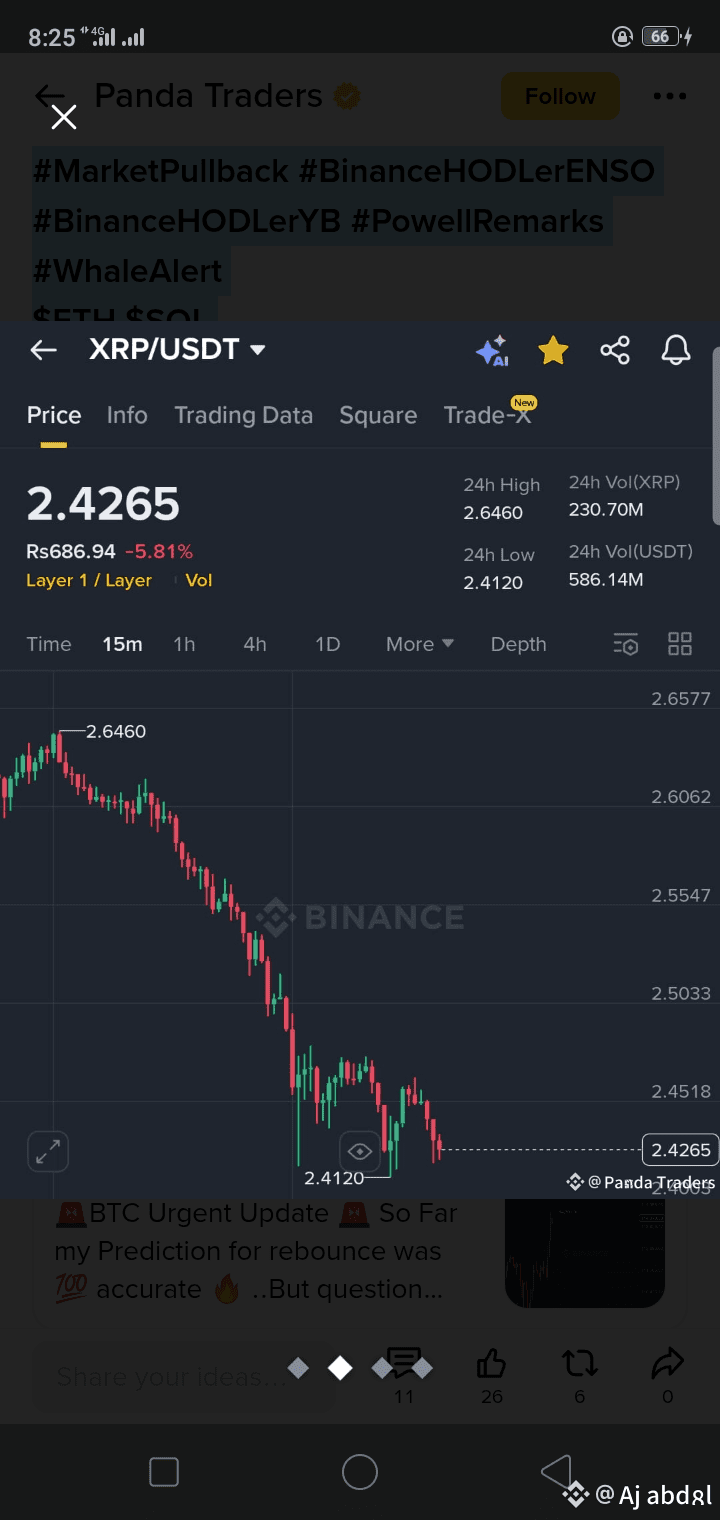The image size is (720, 1520).
Task: Select the 4h chart interval
Action: pyautogui.click(x=255, y=644)
